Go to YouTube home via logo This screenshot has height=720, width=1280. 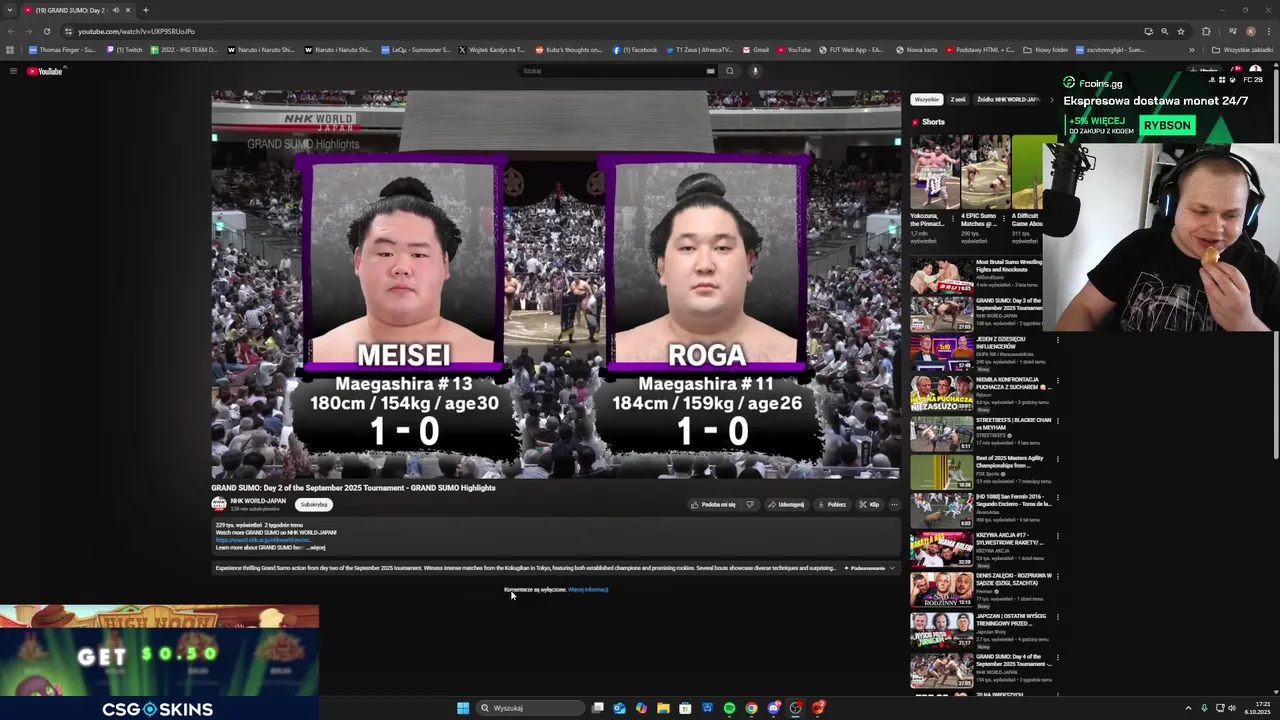(x=45, y=71)
